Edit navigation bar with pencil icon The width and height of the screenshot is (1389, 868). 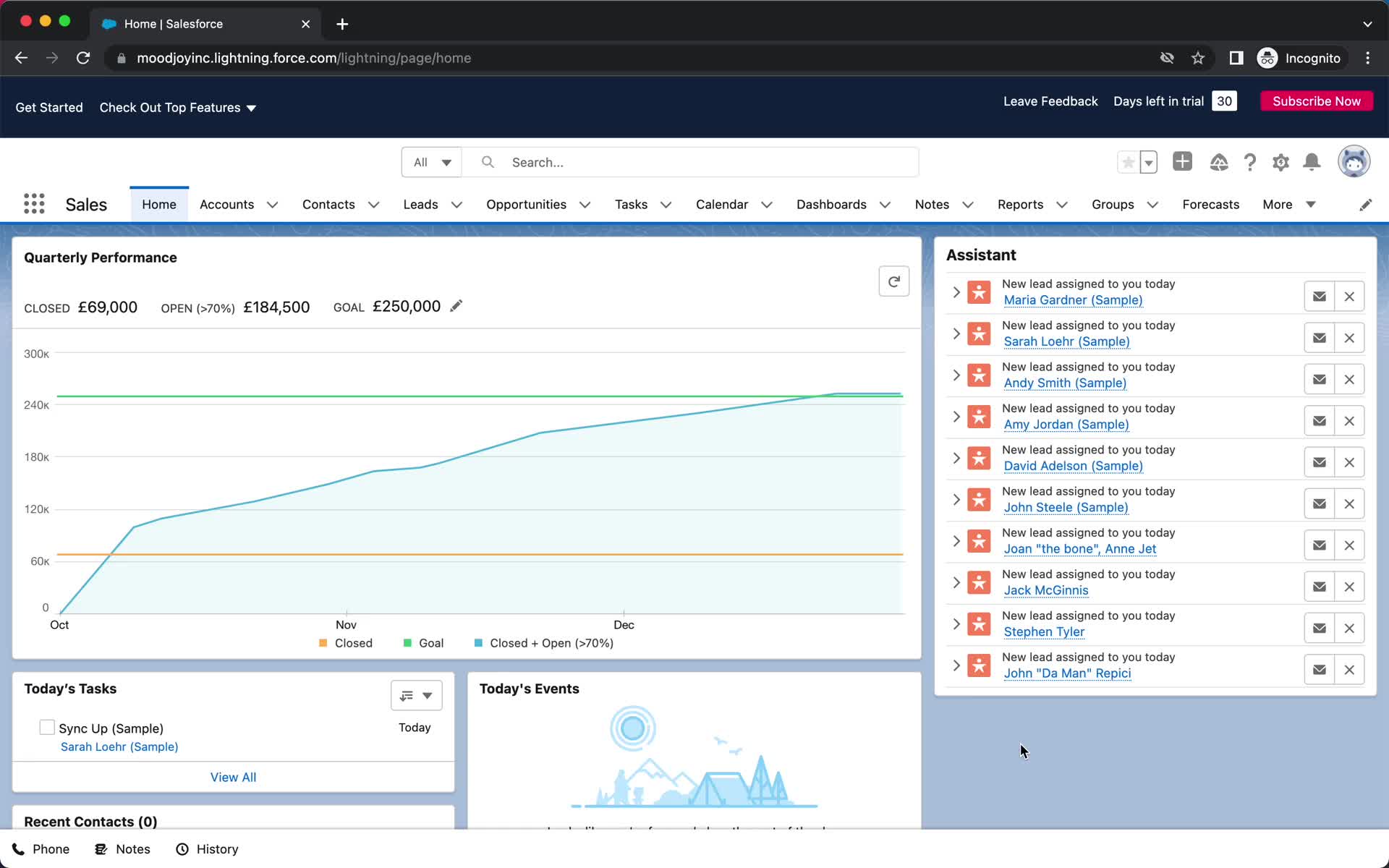(1365, 205)
